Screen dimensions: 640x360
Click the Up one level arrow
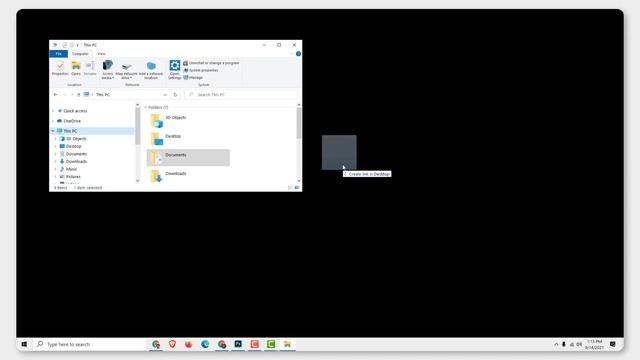point(79,95)
